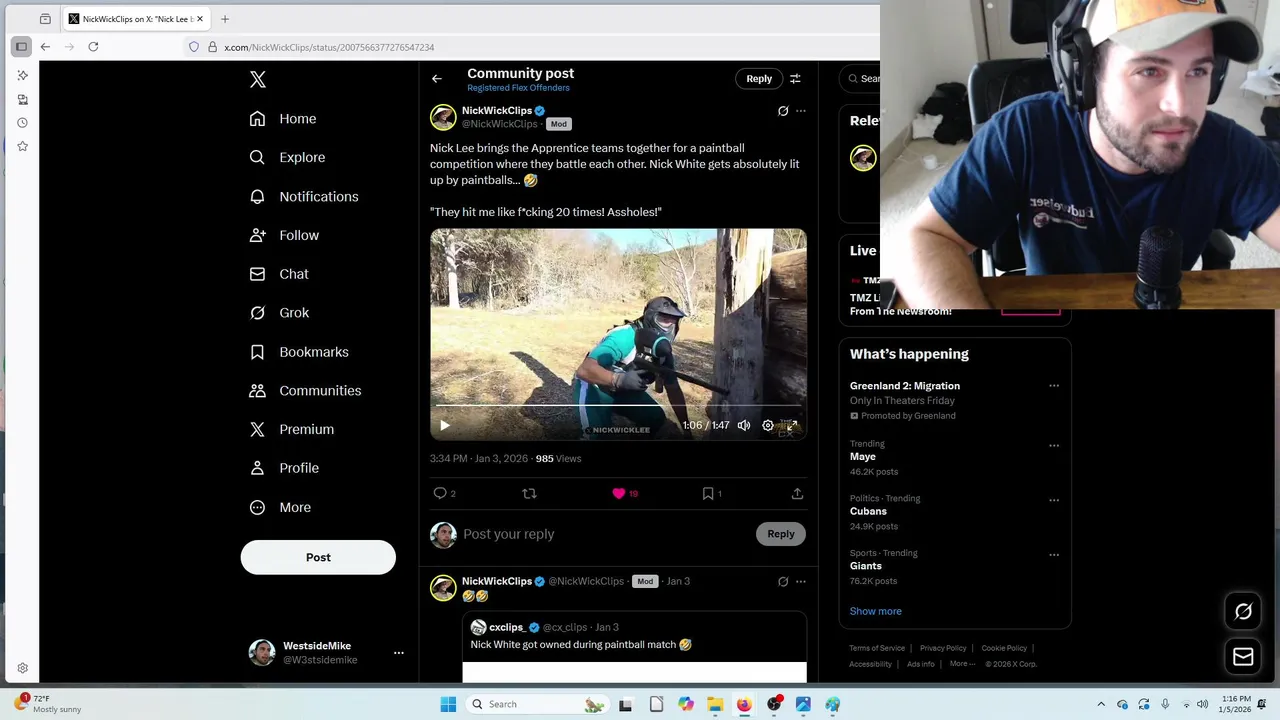Viewport: 1280px width, 720px height.
Task: Open reply sorting filter icon
Action: pyautogui.click(x=795, y=78)
